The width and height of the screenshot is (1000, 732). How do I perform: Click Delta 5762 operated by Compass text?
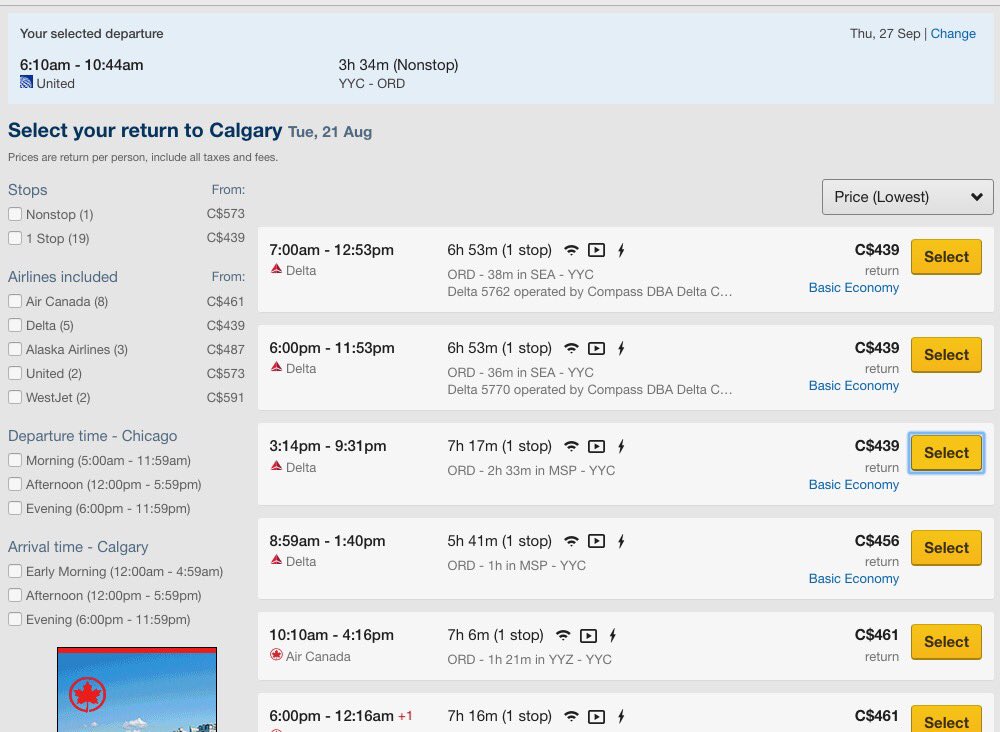pyautogui.click(x=589, y=292)
